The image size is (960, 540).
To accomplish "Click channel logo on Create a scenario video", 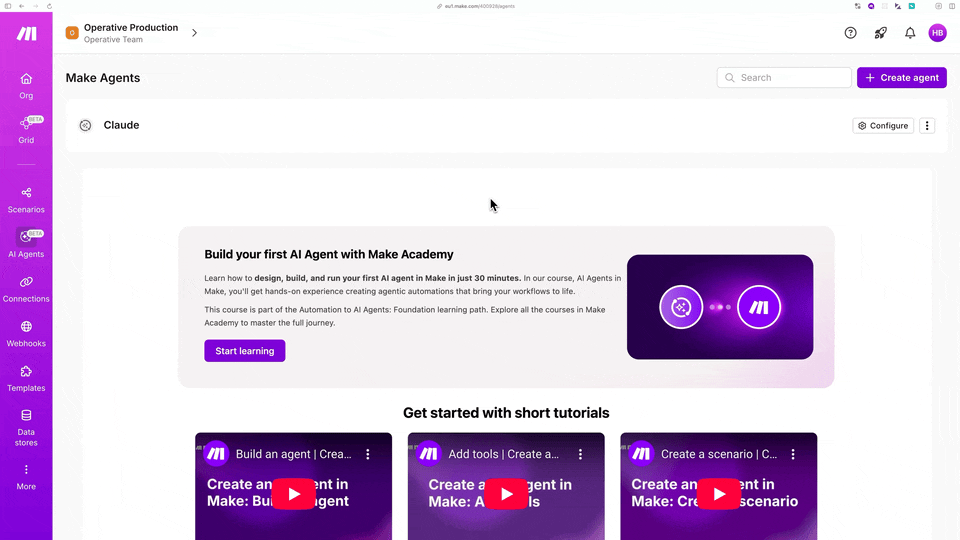I will tap(641, 454).
